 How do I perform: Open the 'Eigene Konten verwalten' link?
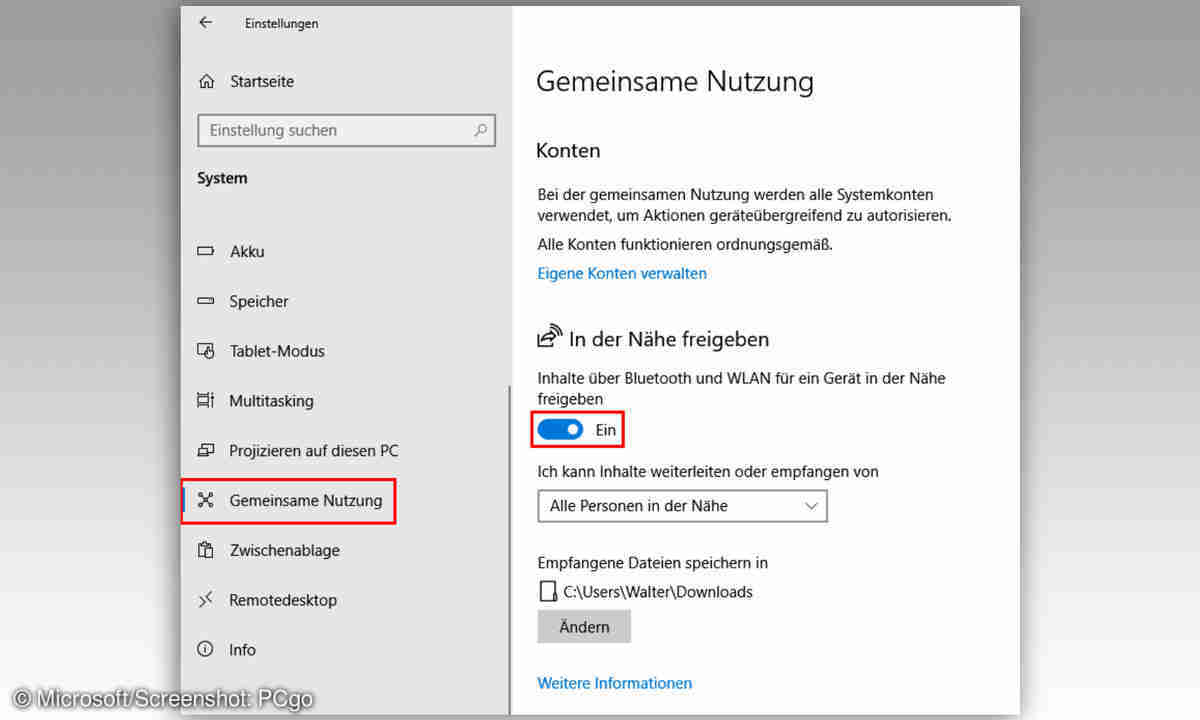pos(622,273)
